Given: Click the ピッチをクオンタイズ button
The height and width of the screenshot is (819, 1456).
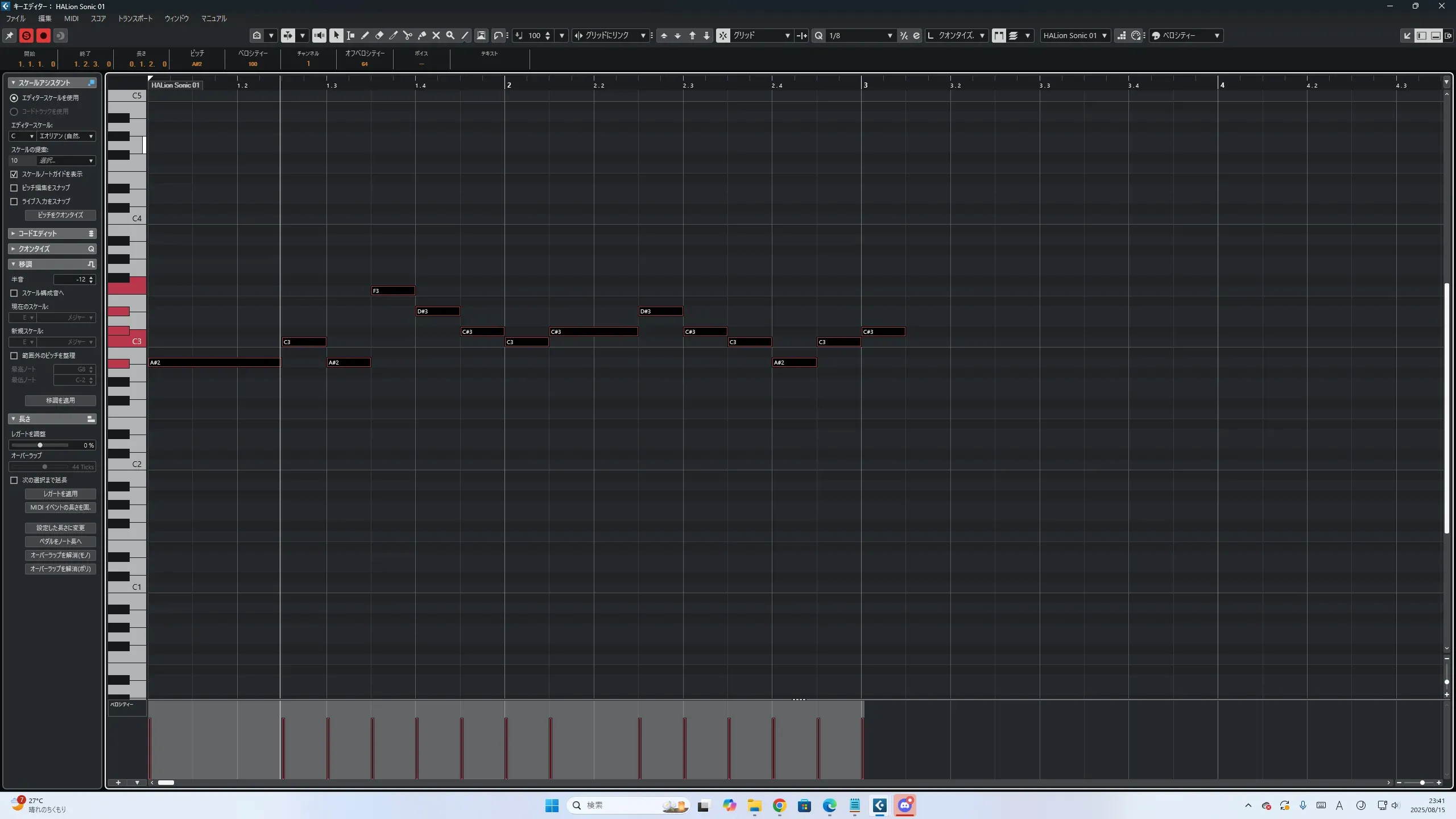Looking at the screenshot, I should click(60, 215).
